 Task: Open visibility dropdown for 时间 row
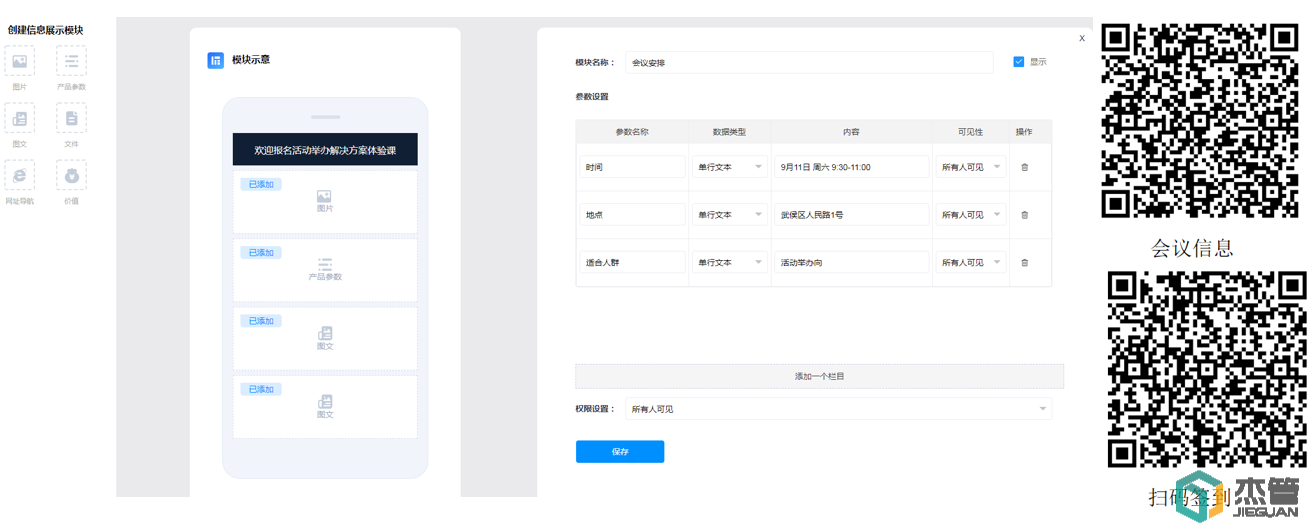coord(970,167)
